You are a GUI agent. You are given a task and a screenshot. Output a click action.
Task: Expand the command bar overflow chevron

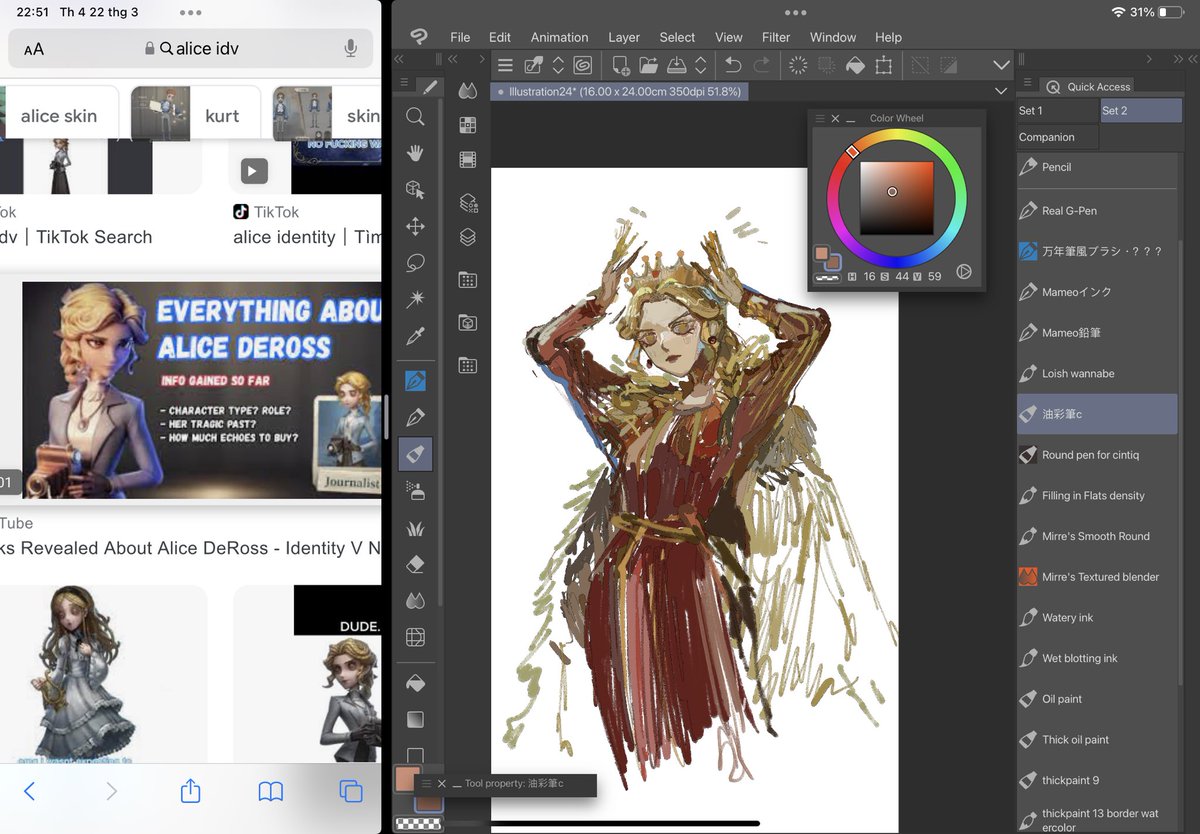pyautogui.click(x=1001, y=65)
